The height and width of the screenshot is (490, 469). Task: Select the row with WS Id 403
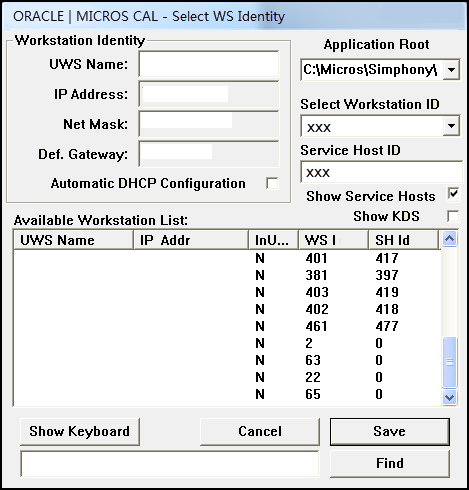(x=227, y=292)
